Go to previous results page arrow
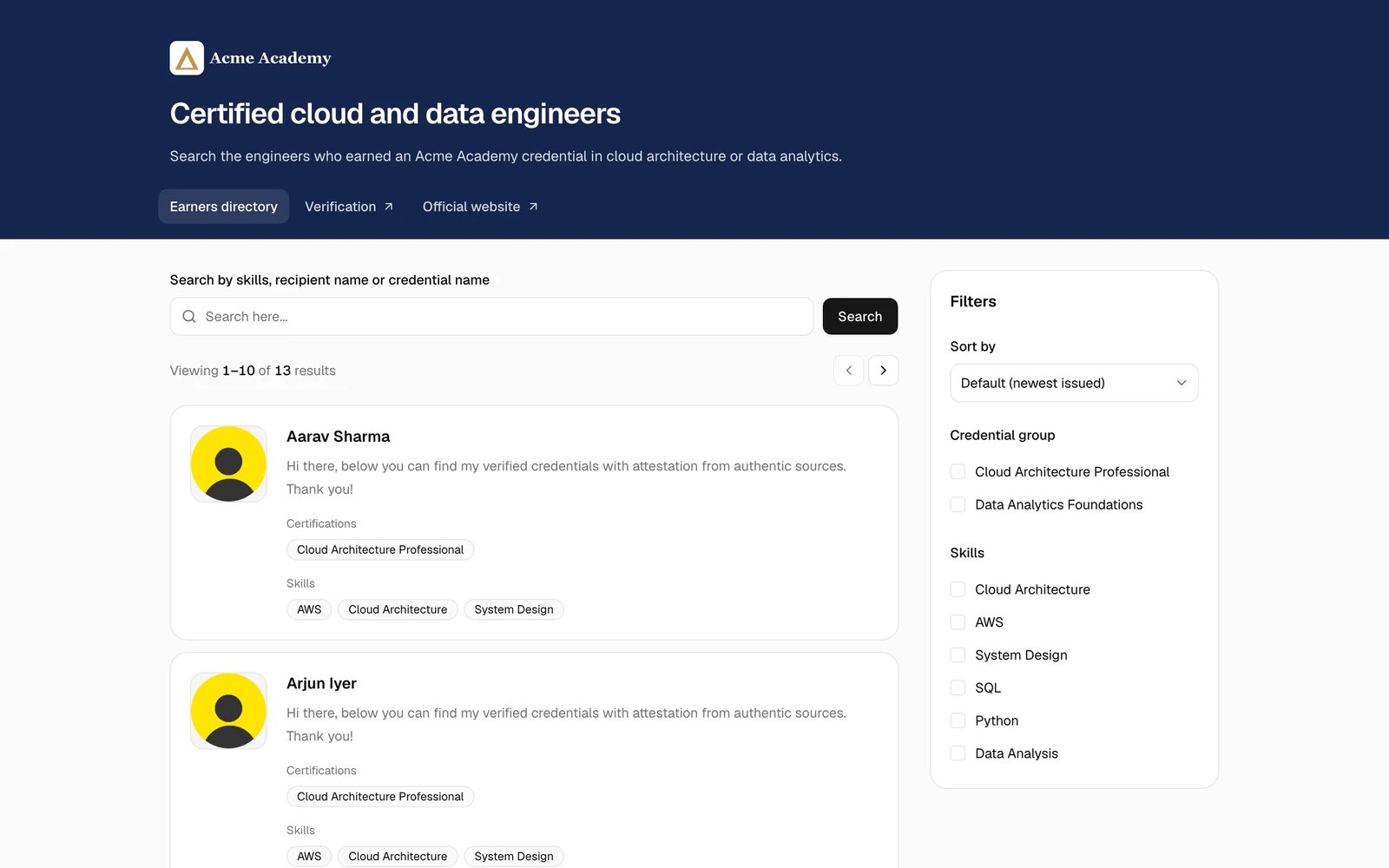Screen dimensions: 1389x868 tap(848, 371)
